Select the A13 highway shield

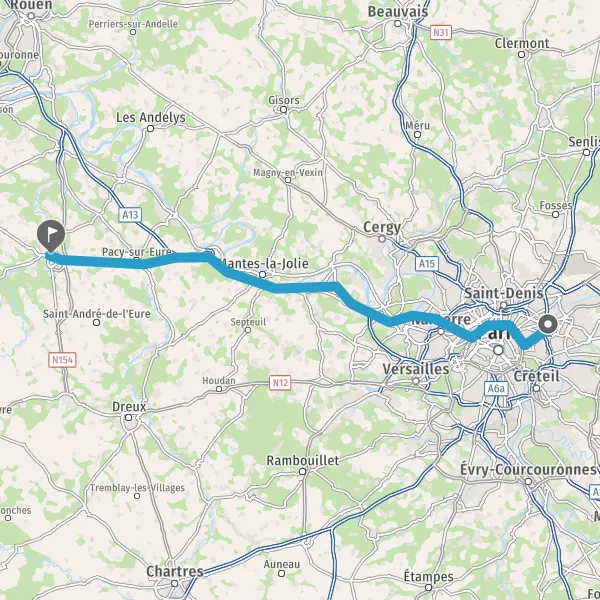click(130, 215)
